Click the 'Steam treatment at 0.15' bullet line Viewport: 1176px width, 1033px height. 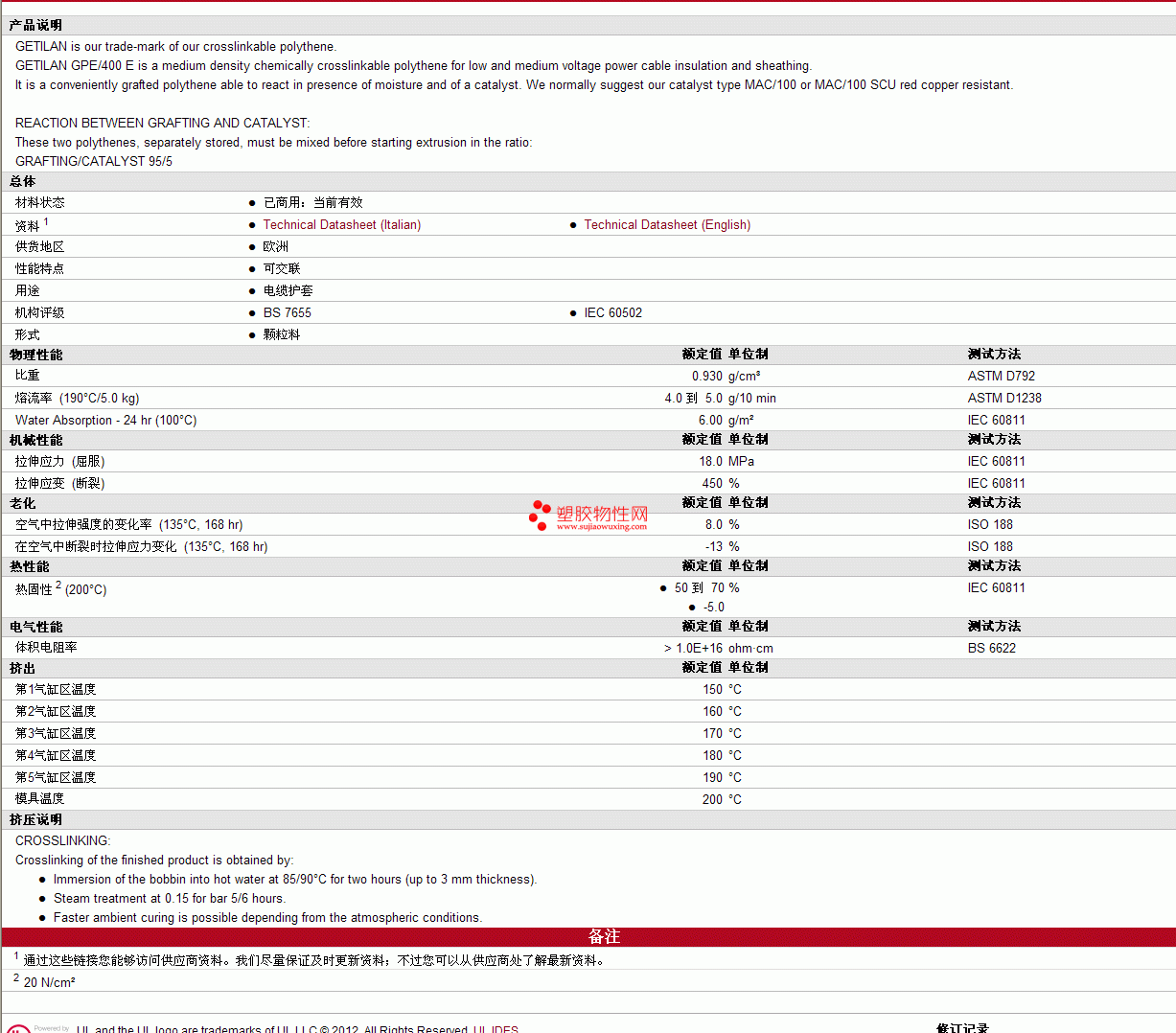coord(170,899)
